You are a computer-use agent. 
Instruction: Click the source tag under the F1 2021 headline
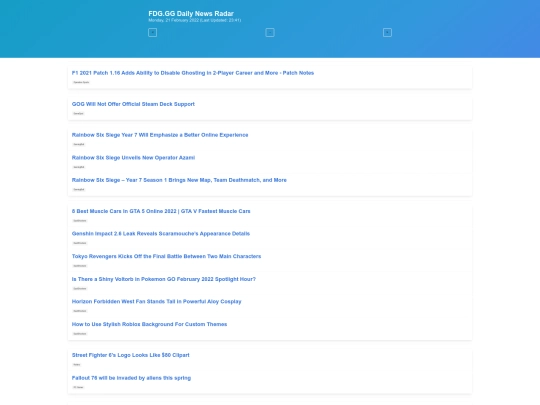pos(81,82)
